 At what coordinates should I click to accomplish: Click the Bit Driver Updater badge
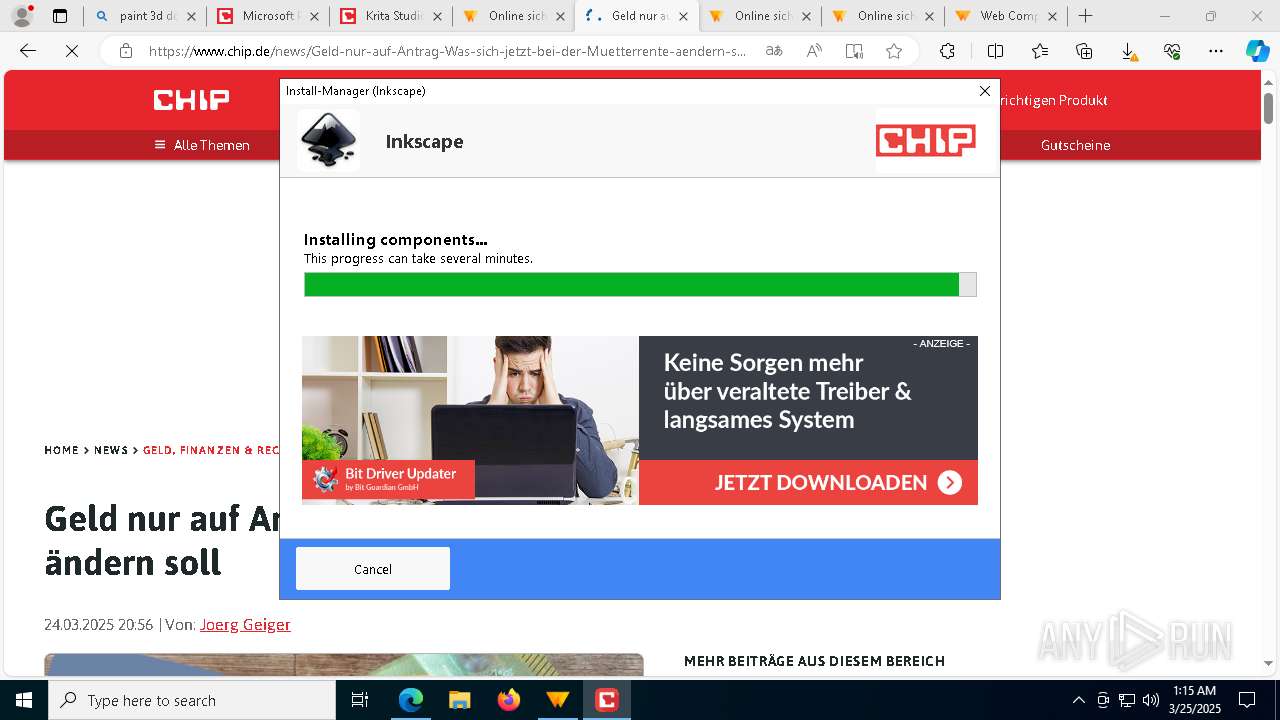coord(388,479)
